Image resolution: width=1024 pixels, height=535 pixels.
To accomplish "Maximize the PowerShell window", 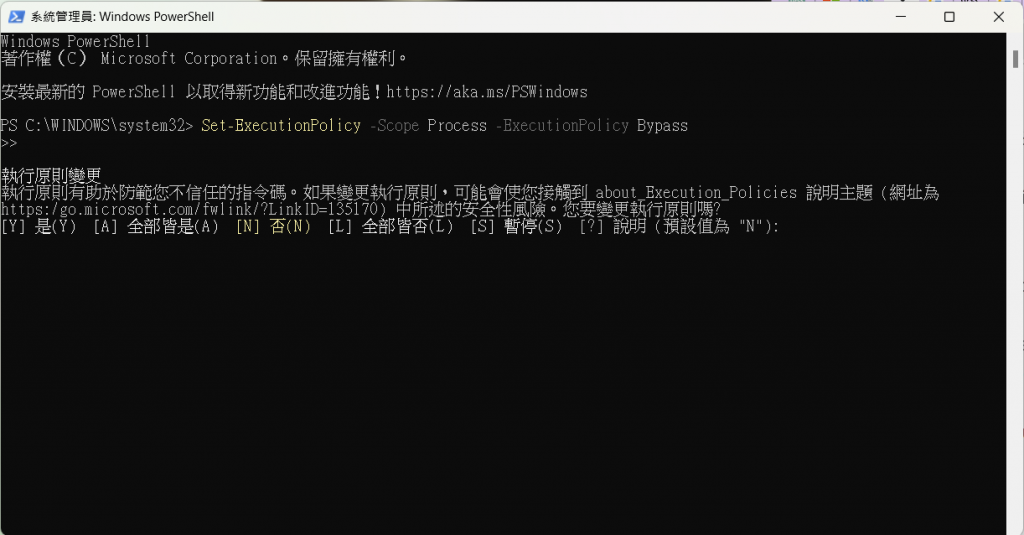I will 950,16.
